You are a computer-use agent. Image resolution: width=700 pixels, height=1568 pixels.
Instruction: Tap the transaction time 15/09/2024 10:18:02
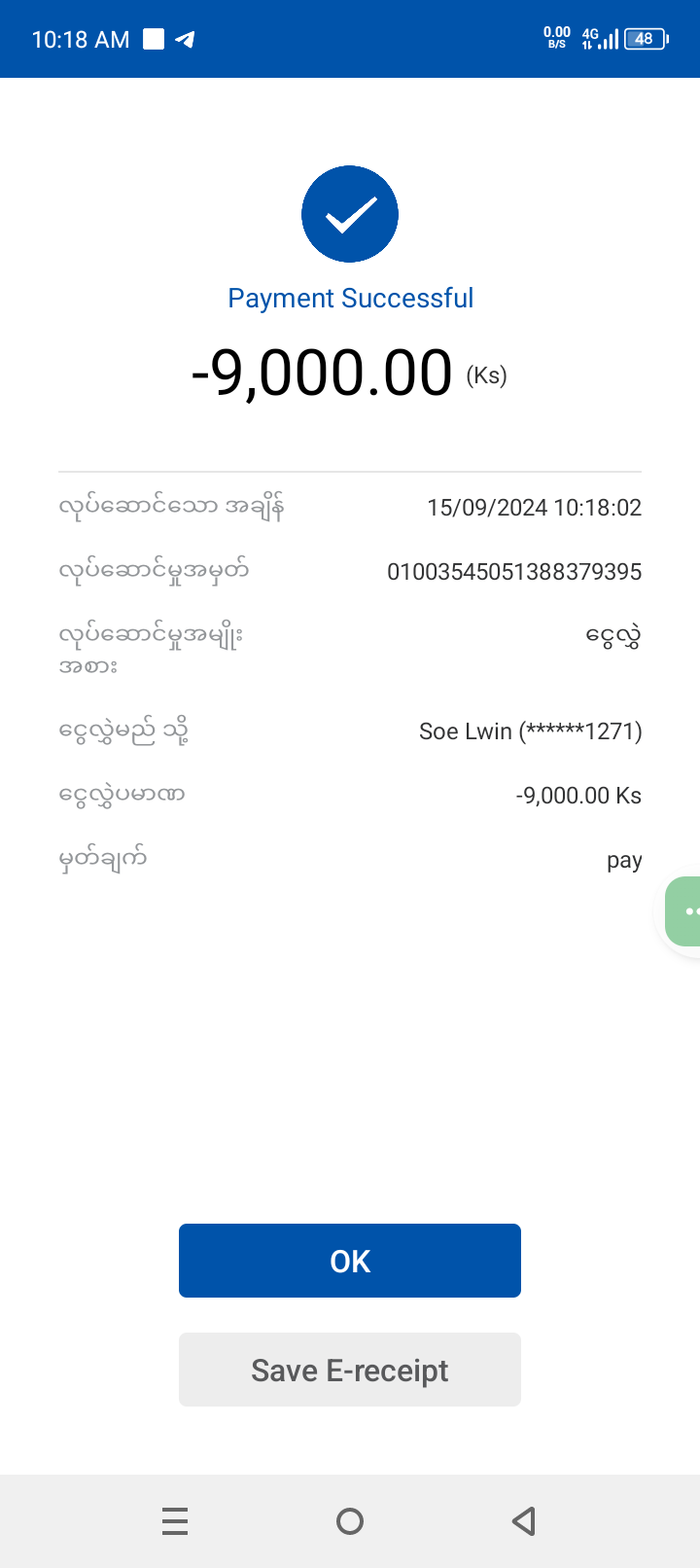(x=535, y=508)
